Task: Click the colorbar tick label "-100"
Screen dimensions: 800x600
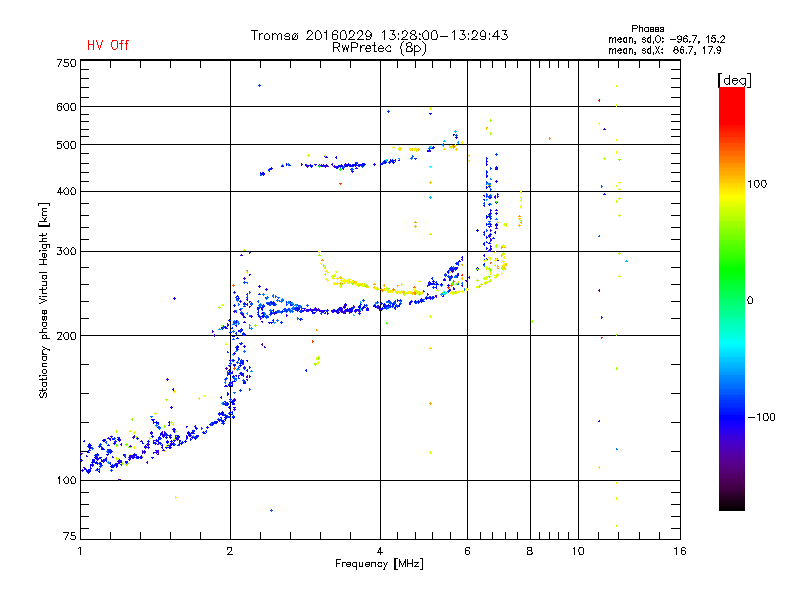Action: coord(761,417)
